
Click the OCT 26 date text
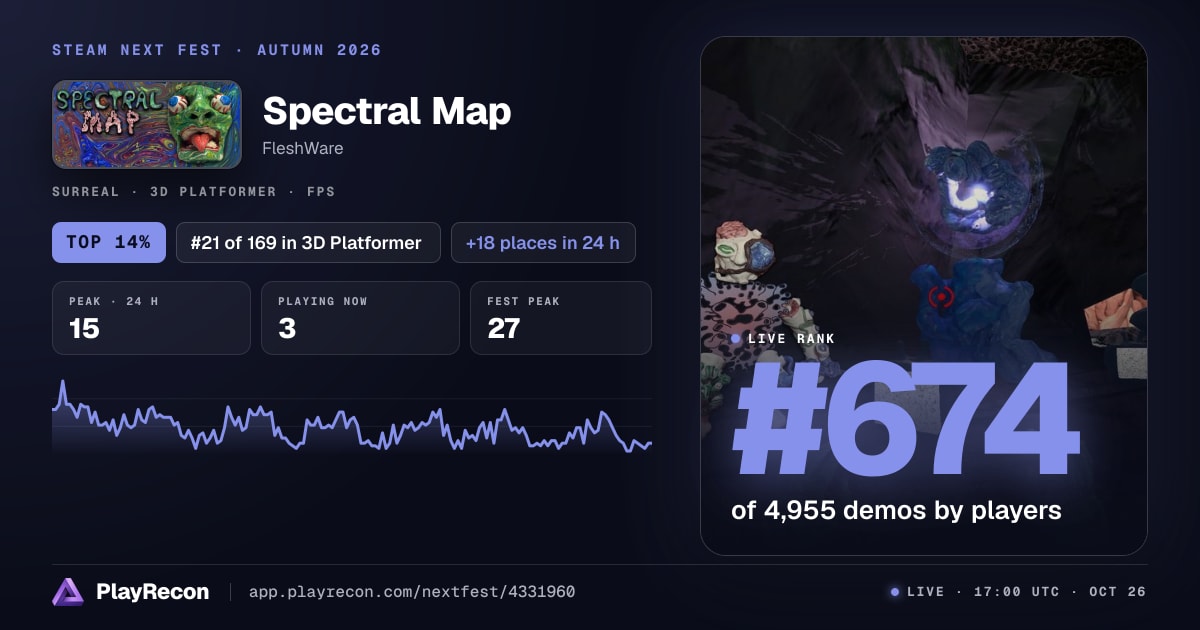[1116, 592]
